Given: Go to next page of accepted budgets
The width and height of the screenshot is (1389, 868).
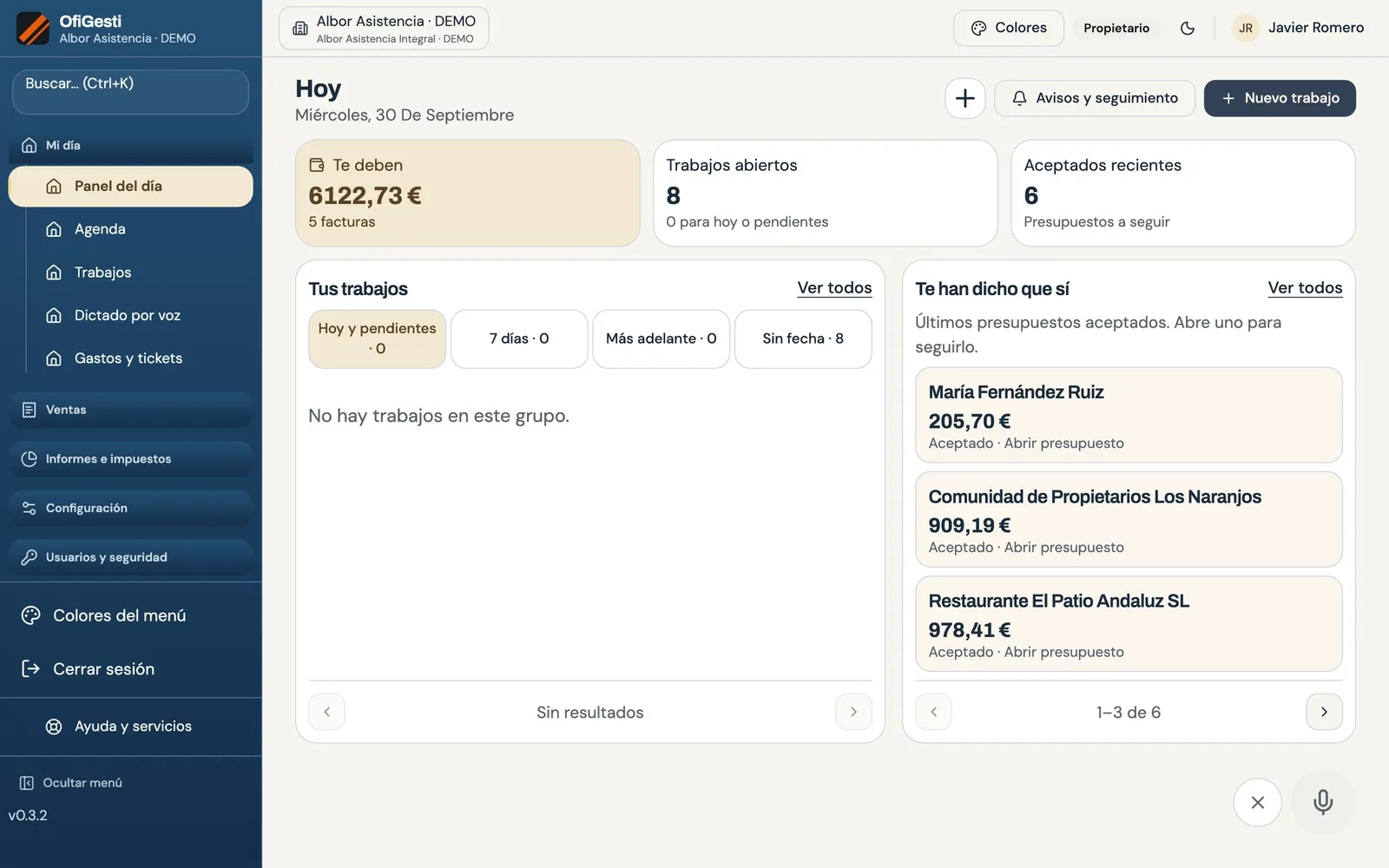Looking at the screenshot, I should click(x=1324, y=712).
